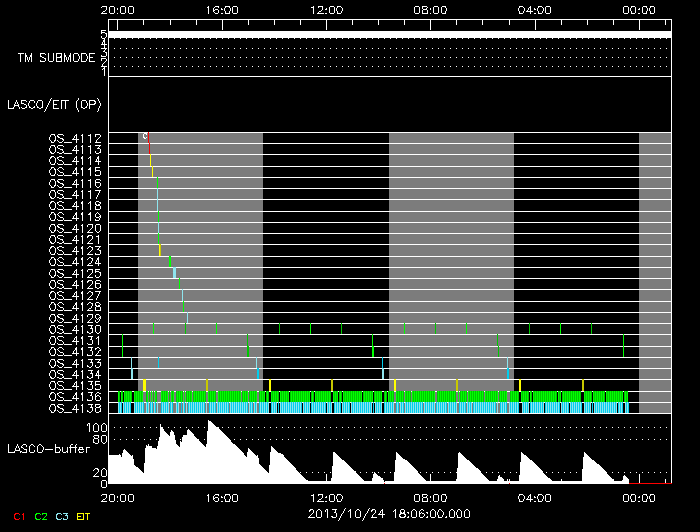
Task: Select the 16:00 label on the bottom axis
Action: (x=222, y=497)
